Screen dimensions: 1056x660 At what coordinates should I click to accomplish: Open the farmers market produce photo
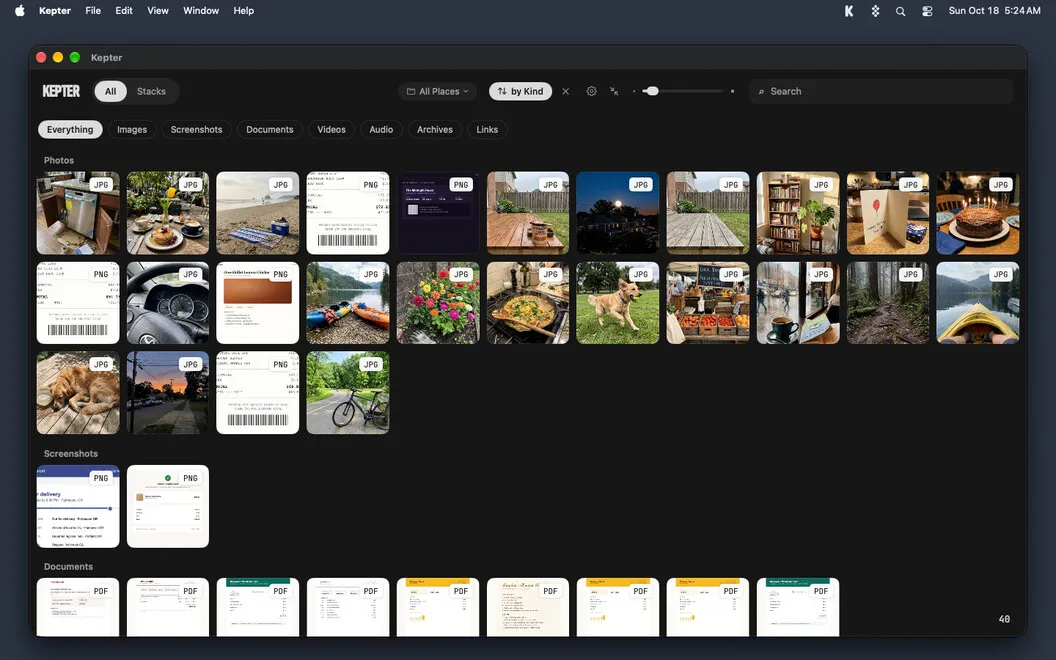pos(708,303)
